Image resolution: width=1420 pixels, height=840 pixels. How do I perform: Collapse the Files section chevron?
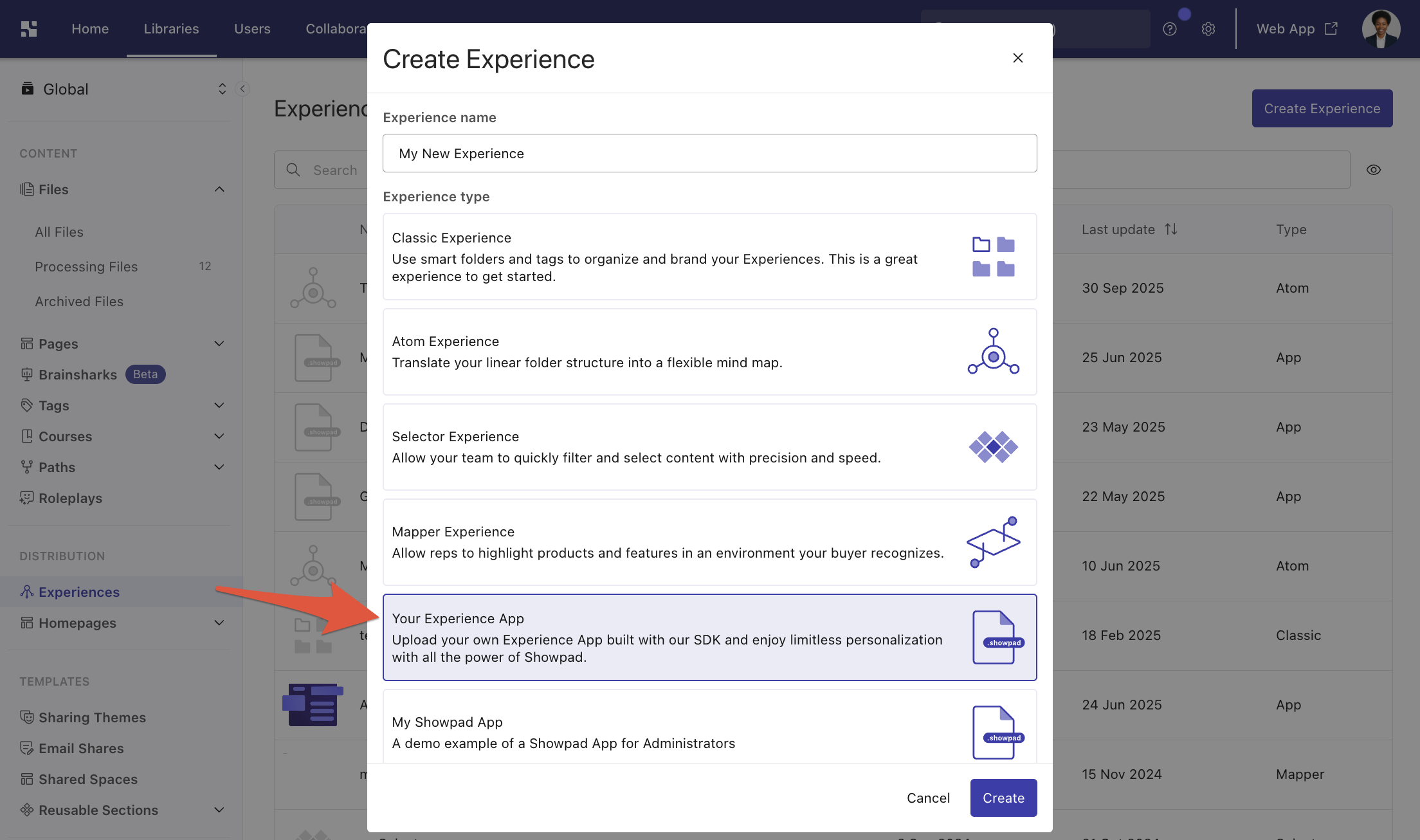[x=219, y=189]
